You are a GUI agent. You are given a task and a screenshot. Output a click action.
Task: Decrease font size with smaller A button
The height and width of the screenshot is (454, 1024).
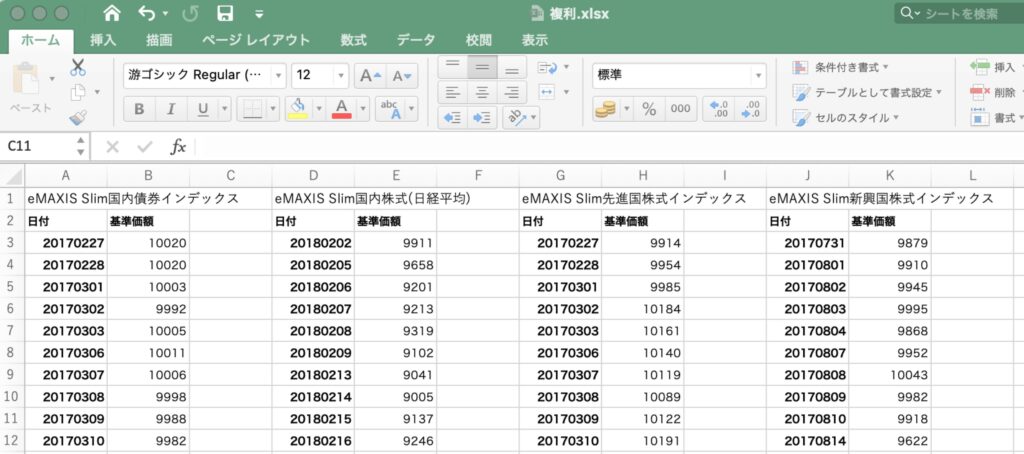click(402, 76)
